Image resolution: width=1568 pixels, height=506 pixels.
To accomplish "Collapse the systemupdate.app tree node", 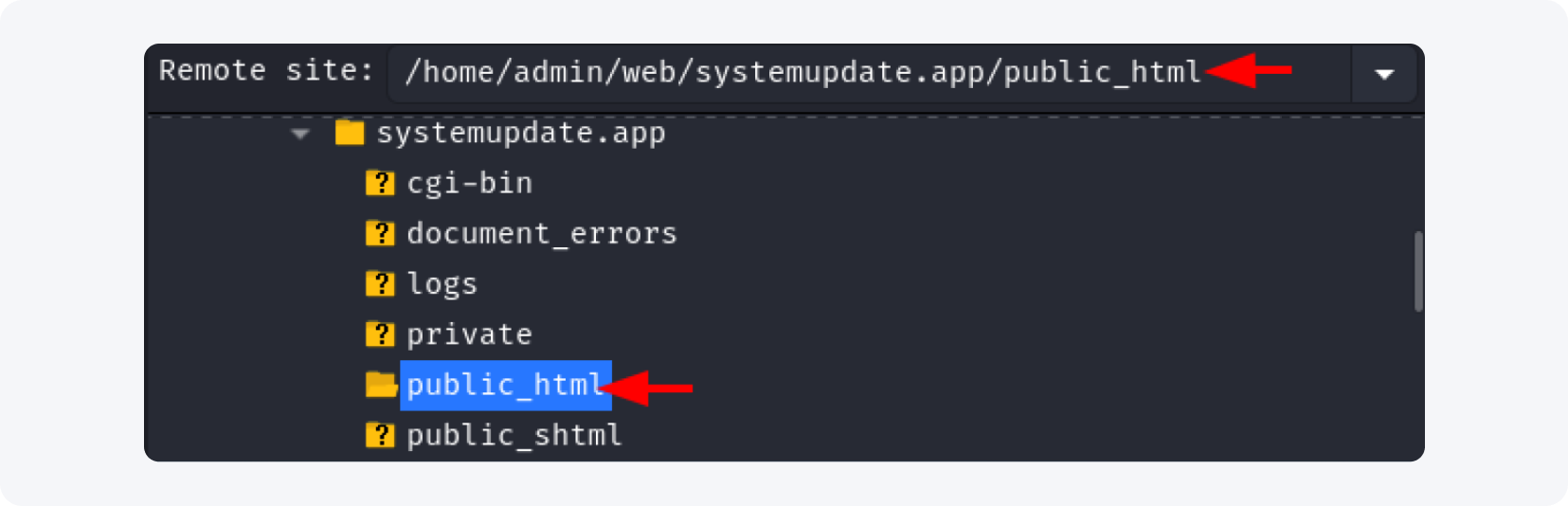I will click(x=300, y=134).
